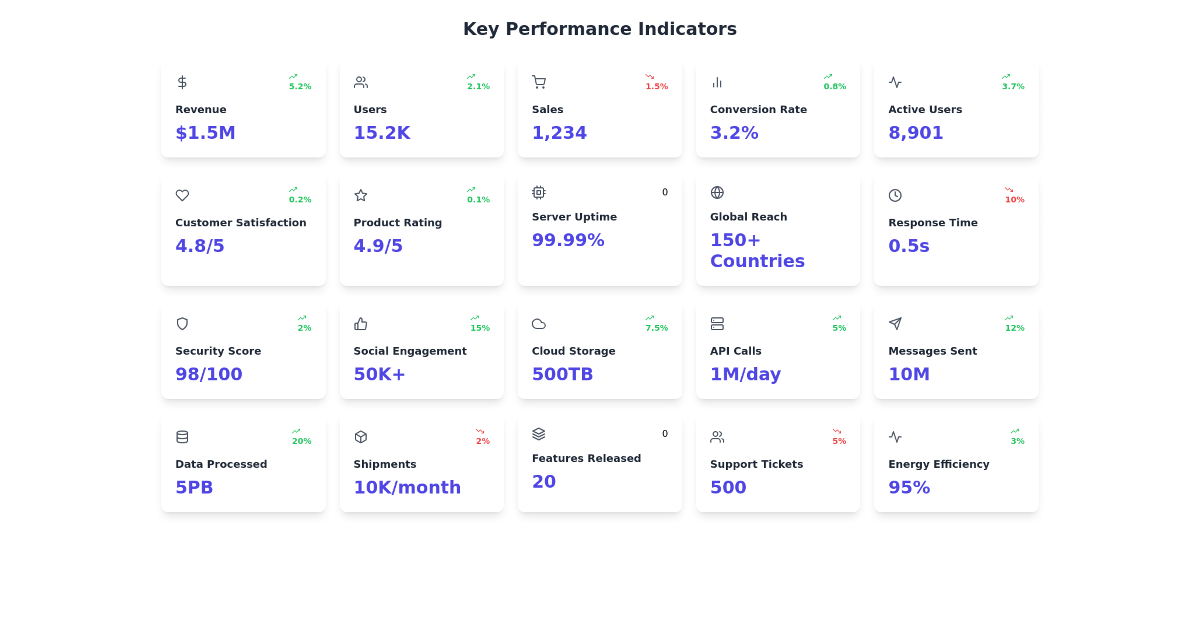
Task: Select the $1.5M Revenue value
Action: coord(206,133)
